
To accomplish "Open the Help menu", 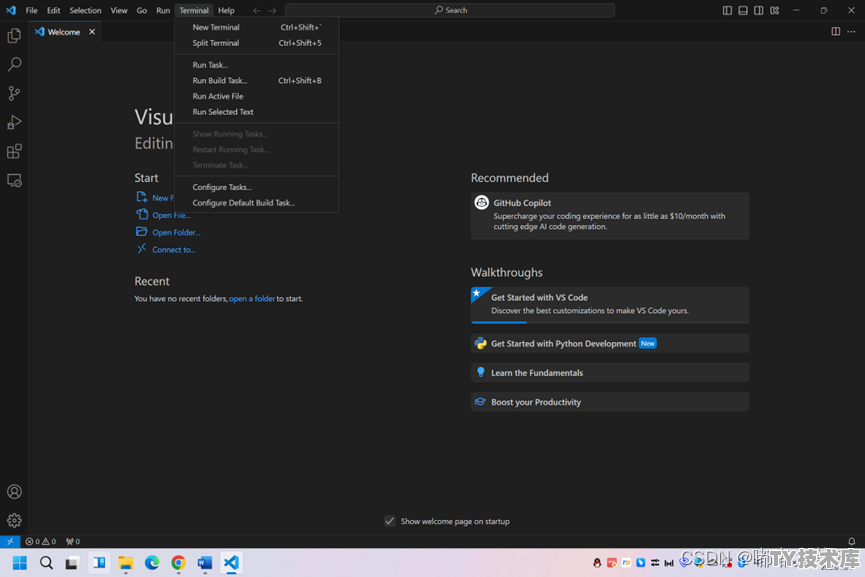I will tap(226, 10).
